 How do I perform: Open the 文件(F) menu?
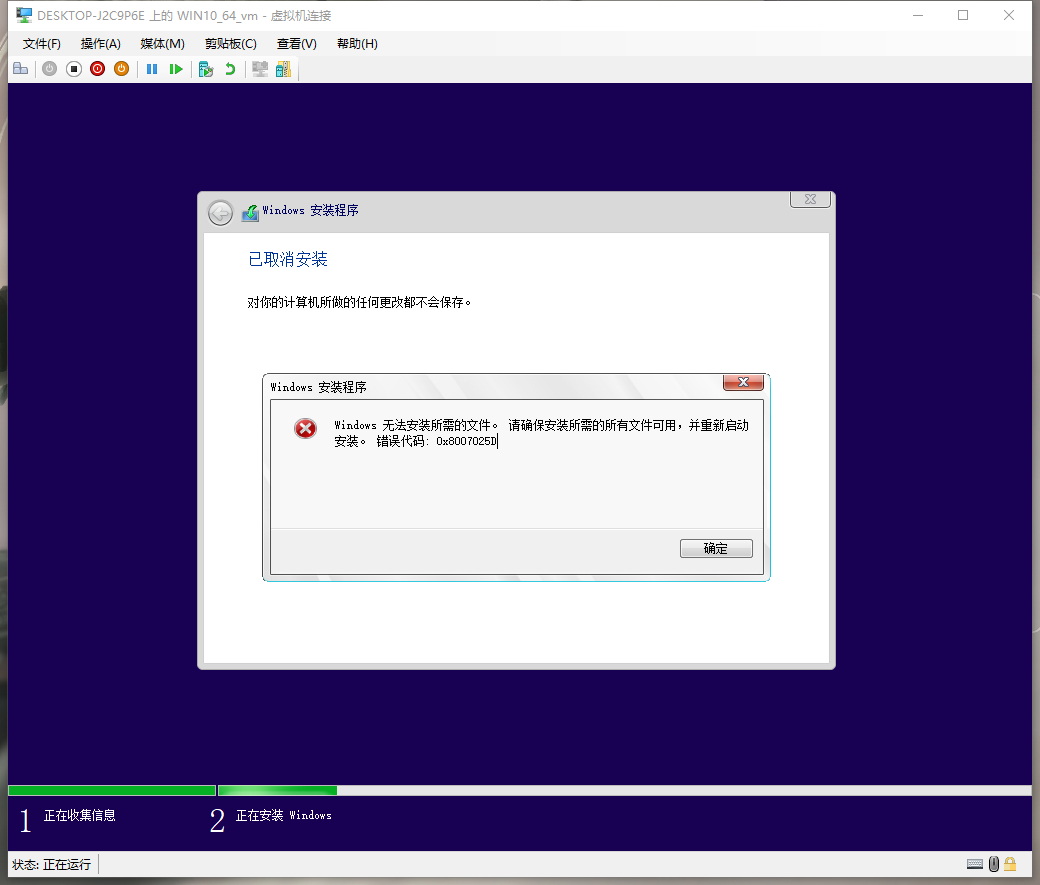42,44
